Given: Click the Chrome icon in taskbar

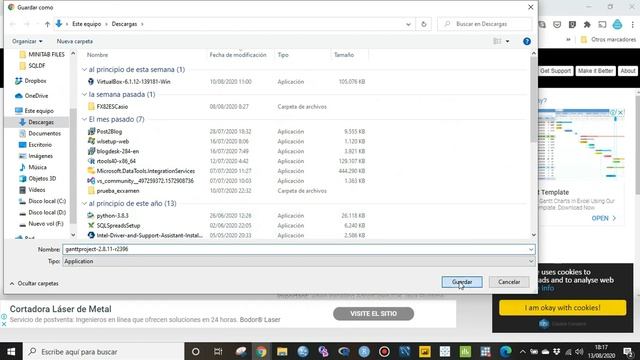Looking at the screenshot, I should (261, 351).
